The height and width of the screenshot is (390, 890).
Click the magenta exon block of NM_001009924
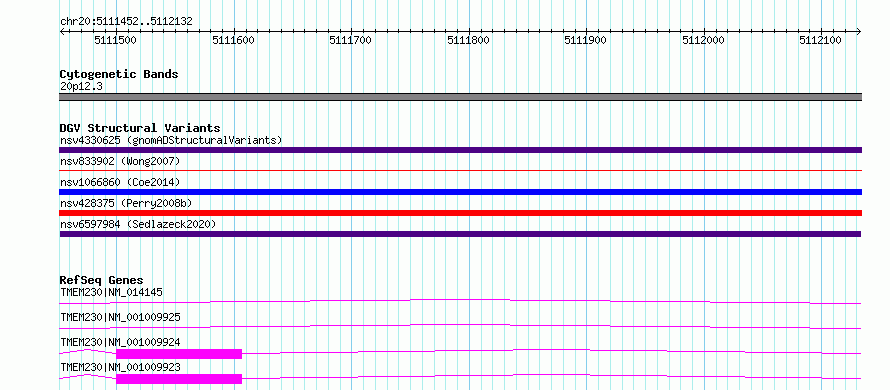coord(179,354)
